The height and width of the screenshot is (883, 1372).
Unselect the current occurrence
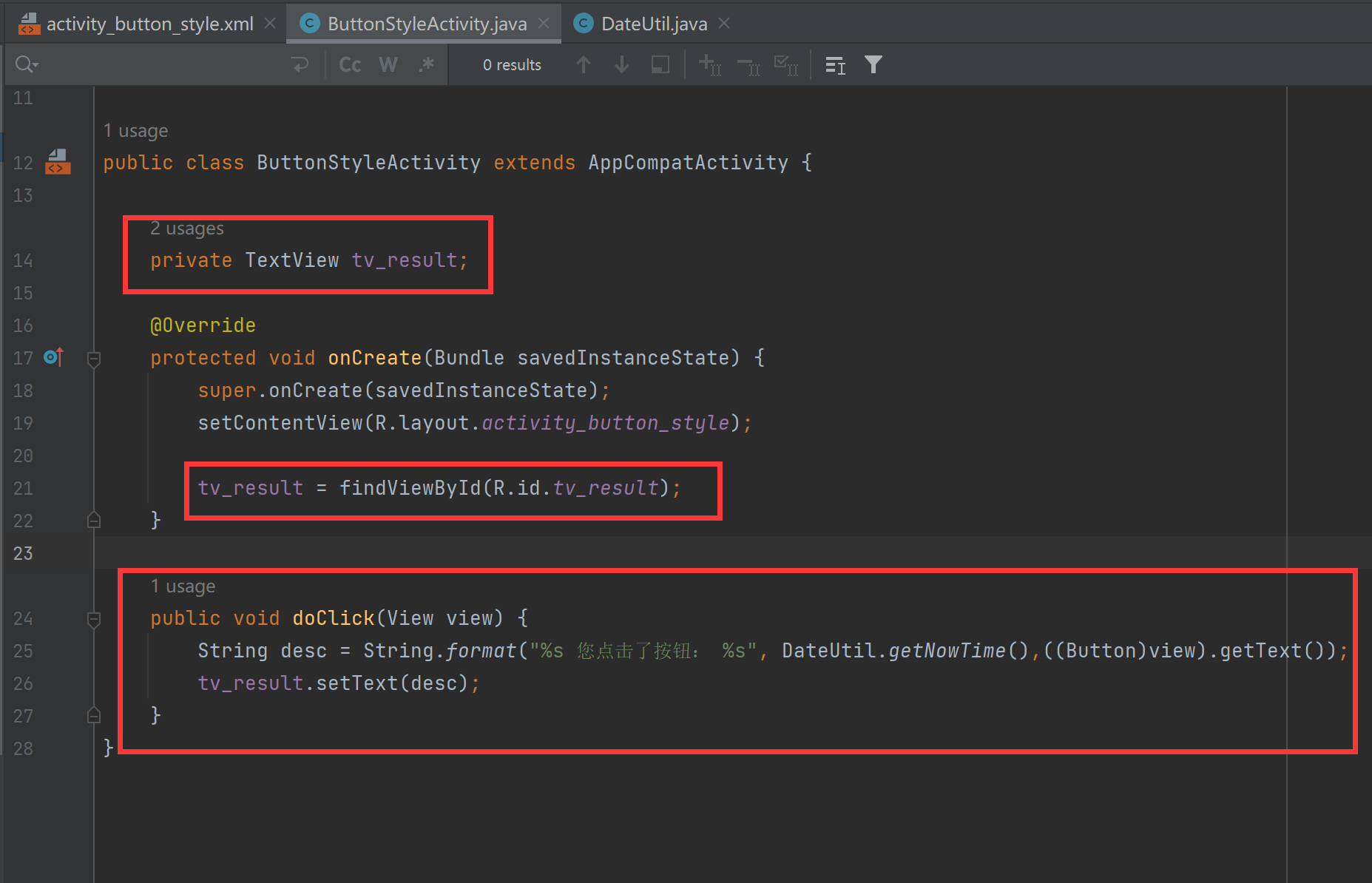[748, 65]
